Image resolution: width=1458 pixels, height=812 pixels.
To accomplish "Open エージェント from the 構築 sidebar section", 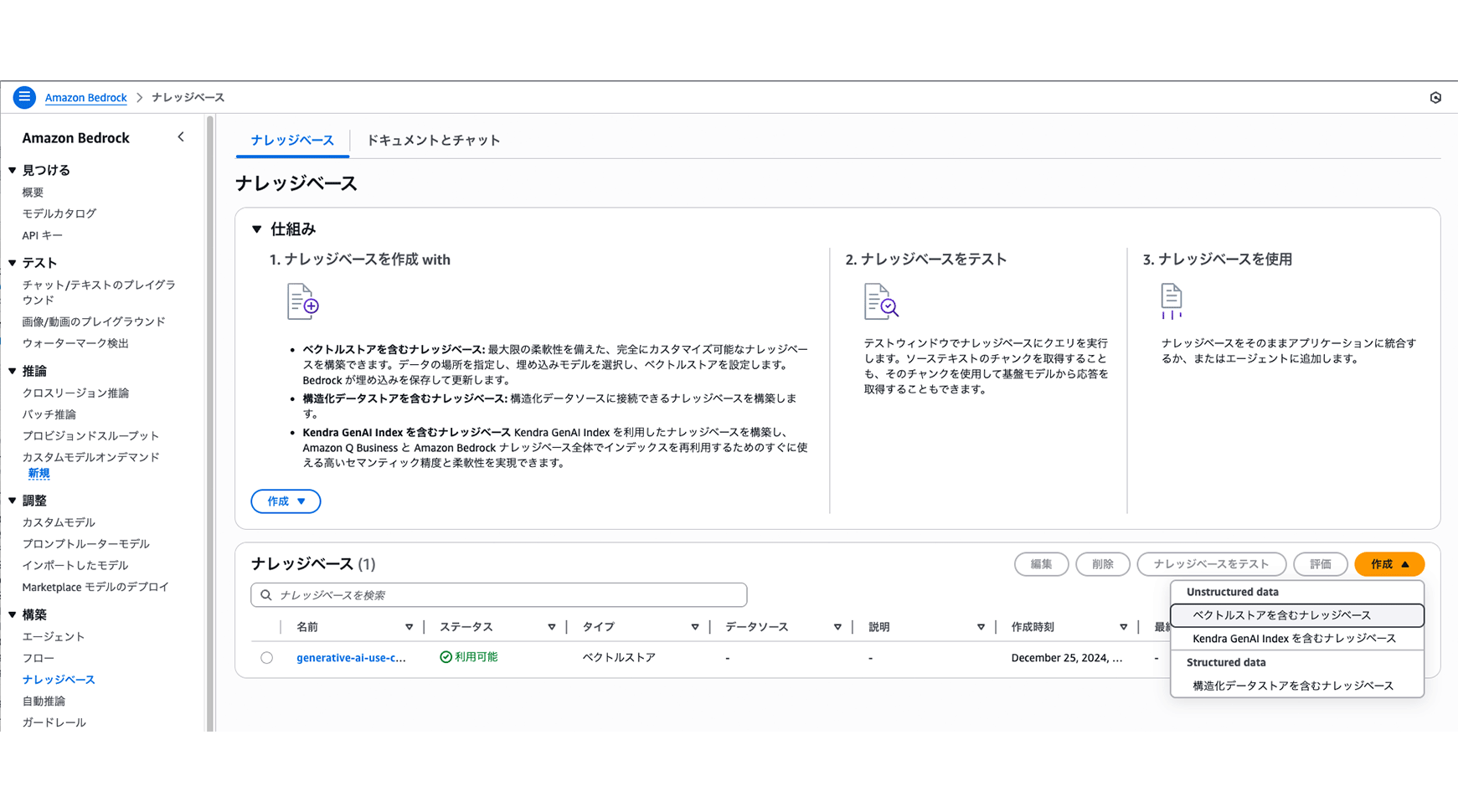I will (x=54, y=636).
